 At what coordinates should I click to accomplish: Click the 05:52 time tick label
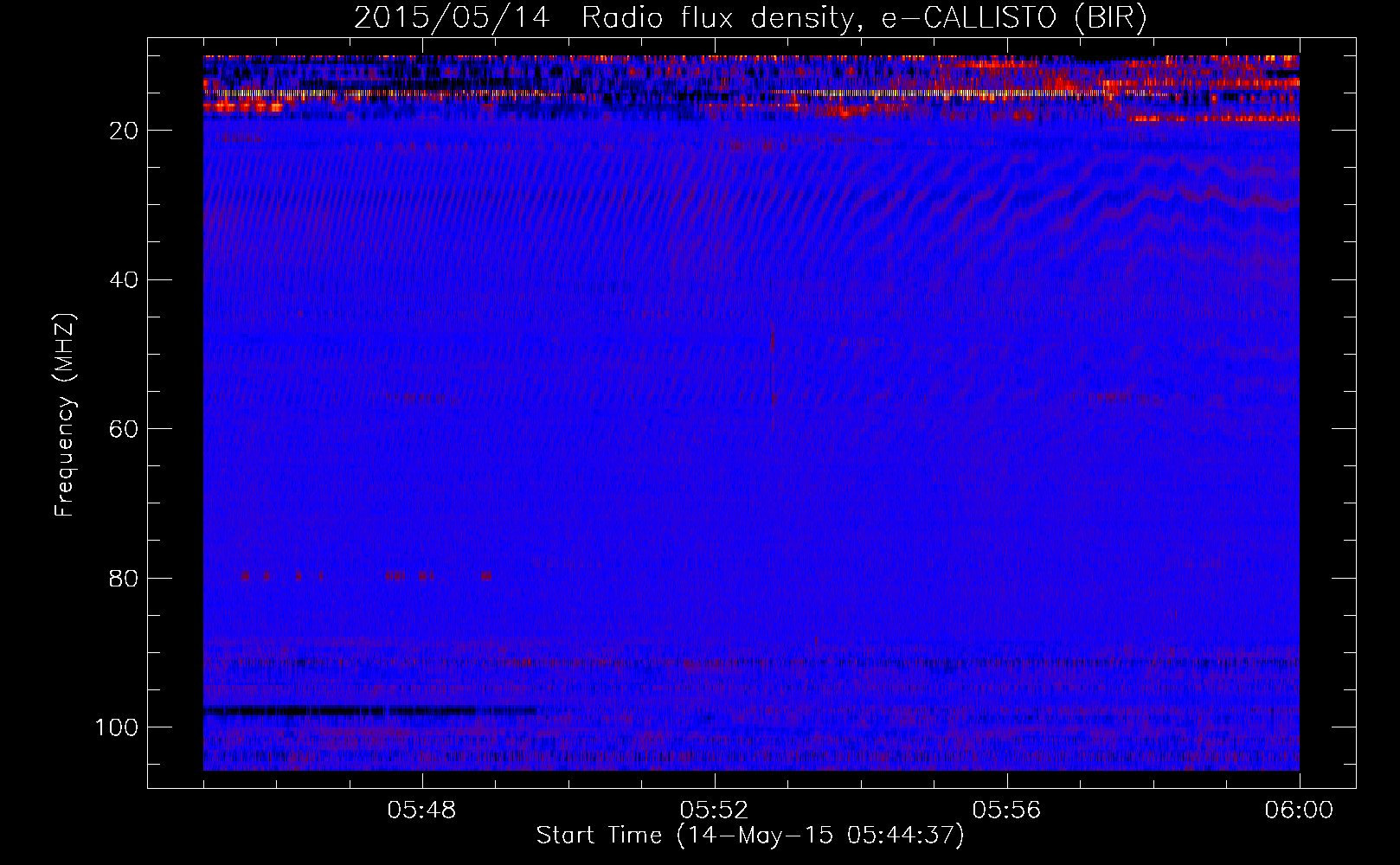(715, 811)
